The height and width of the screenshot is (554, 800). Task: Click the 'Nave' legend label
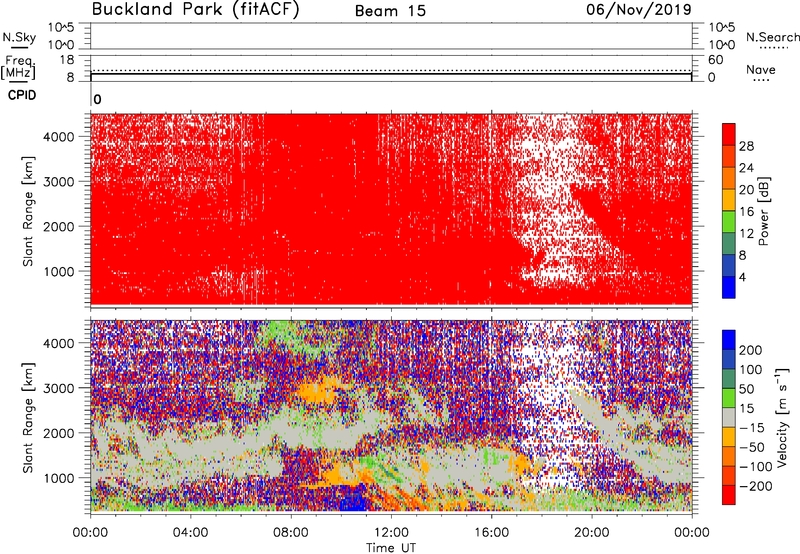click(760, 69)
